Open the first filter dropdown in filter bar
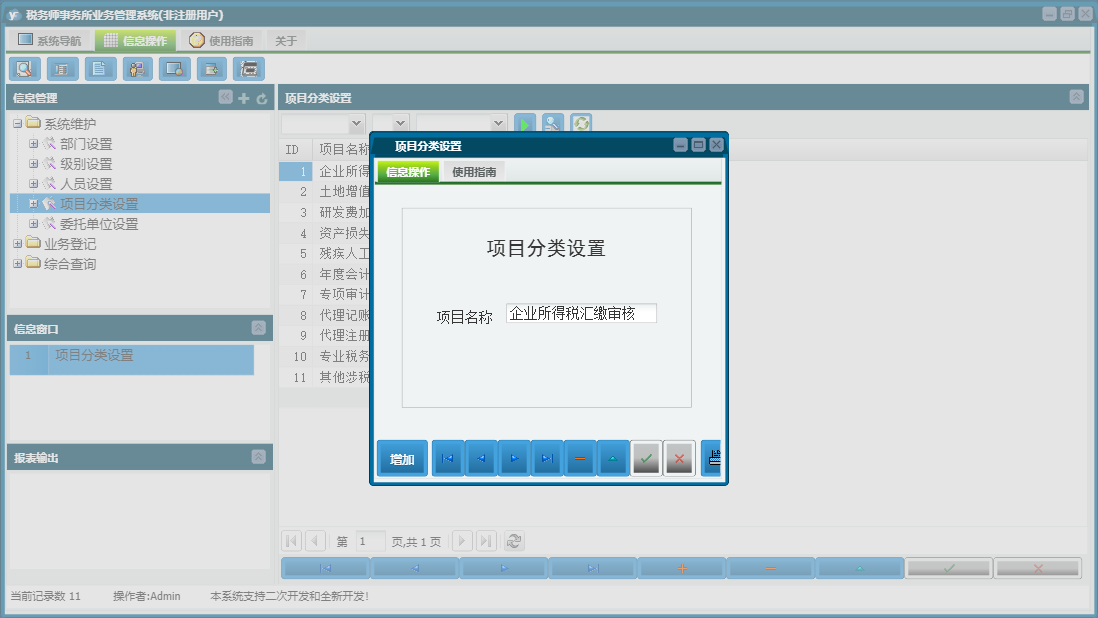Viewport: 1098px width, 618px height. (x=356, y=123)
